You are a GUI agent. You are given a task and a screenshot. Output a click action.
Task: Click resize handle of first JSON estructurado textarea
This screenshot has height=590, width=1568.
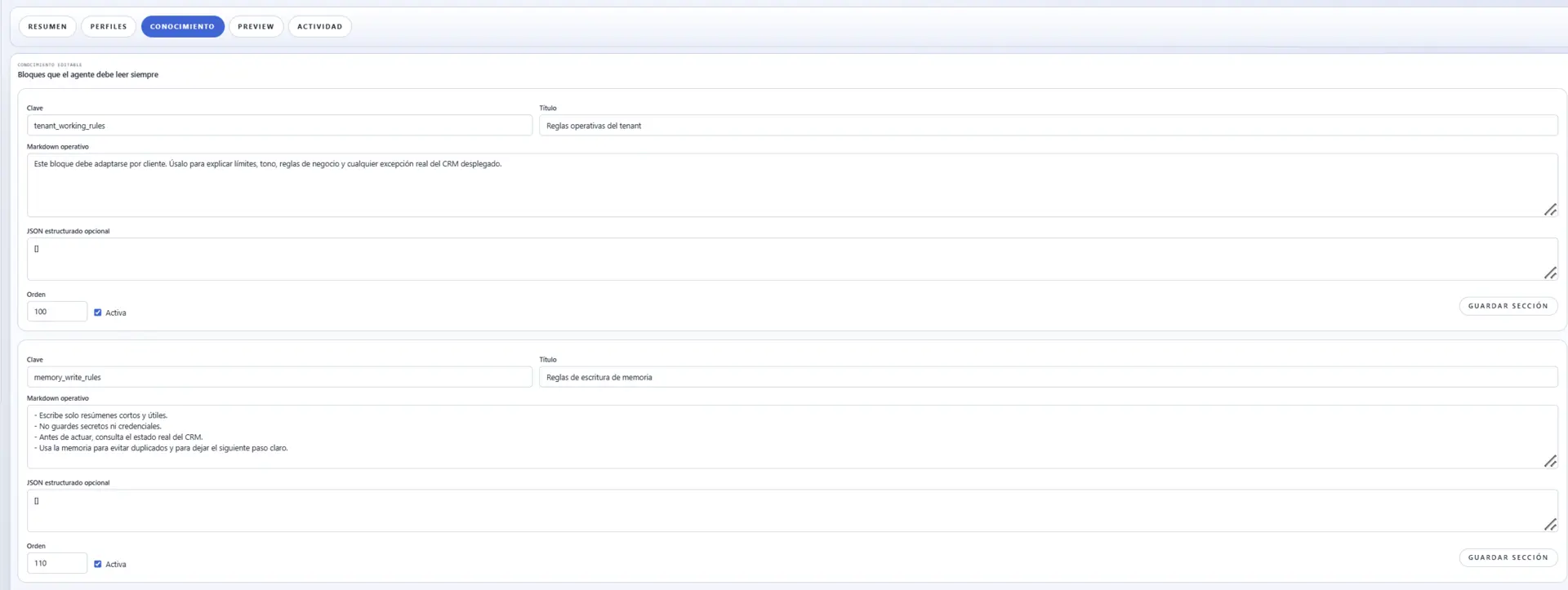pos(1550,273)
